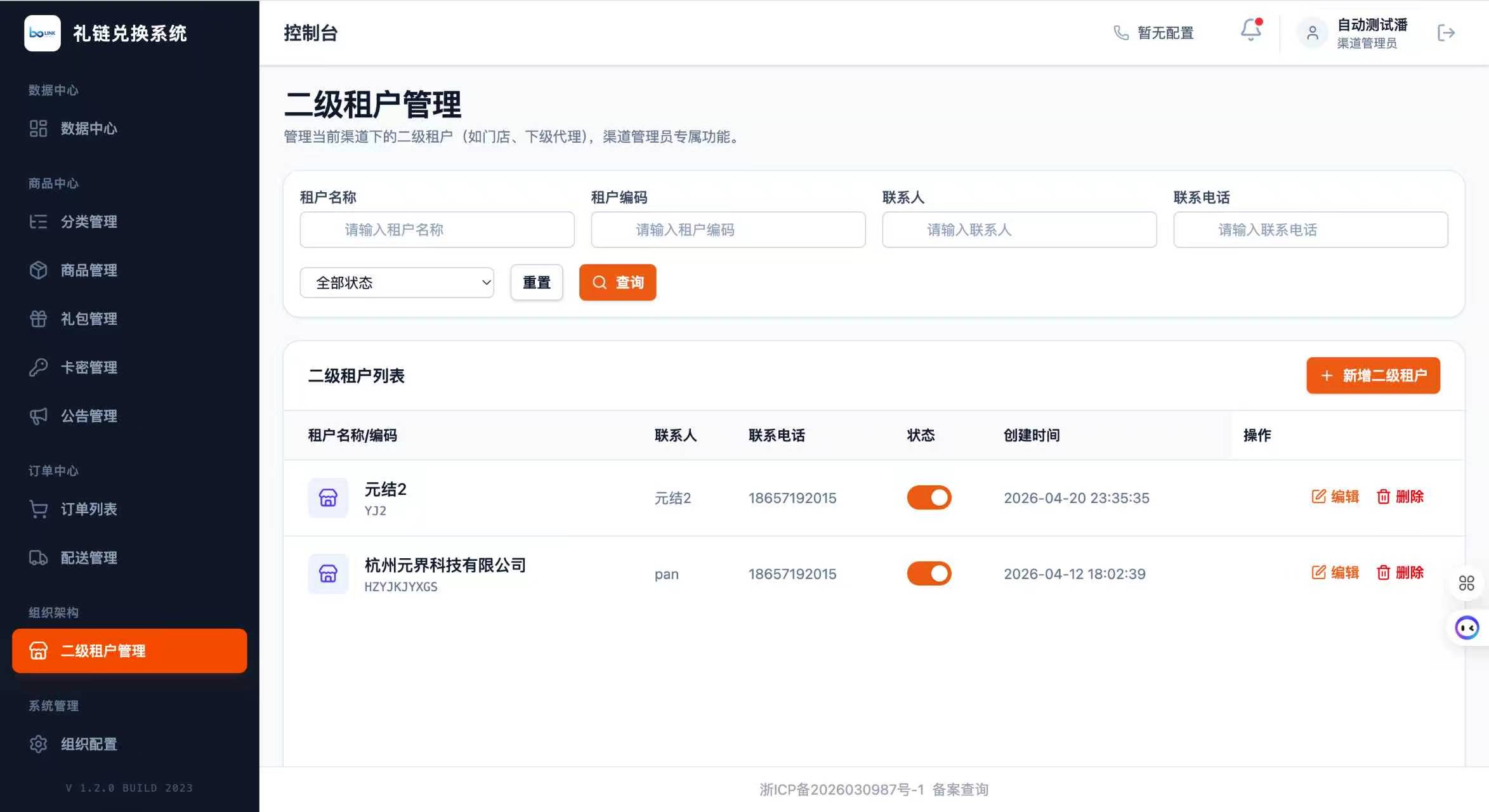1489x812 pixels.
Task: Select 二级租户管理 menu item
Action: point(129,651)
